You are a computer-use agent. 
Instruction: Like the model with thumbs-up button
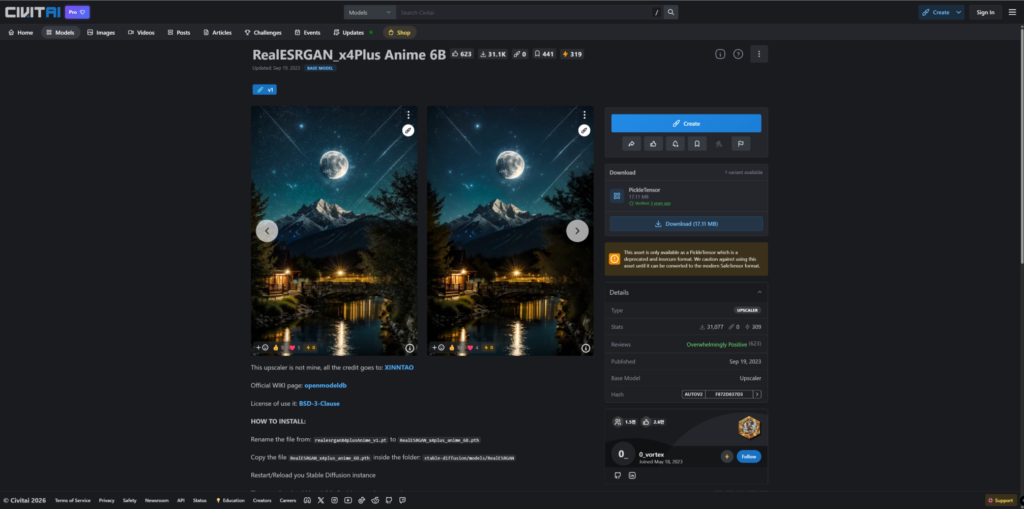click(x=653, y=144)
